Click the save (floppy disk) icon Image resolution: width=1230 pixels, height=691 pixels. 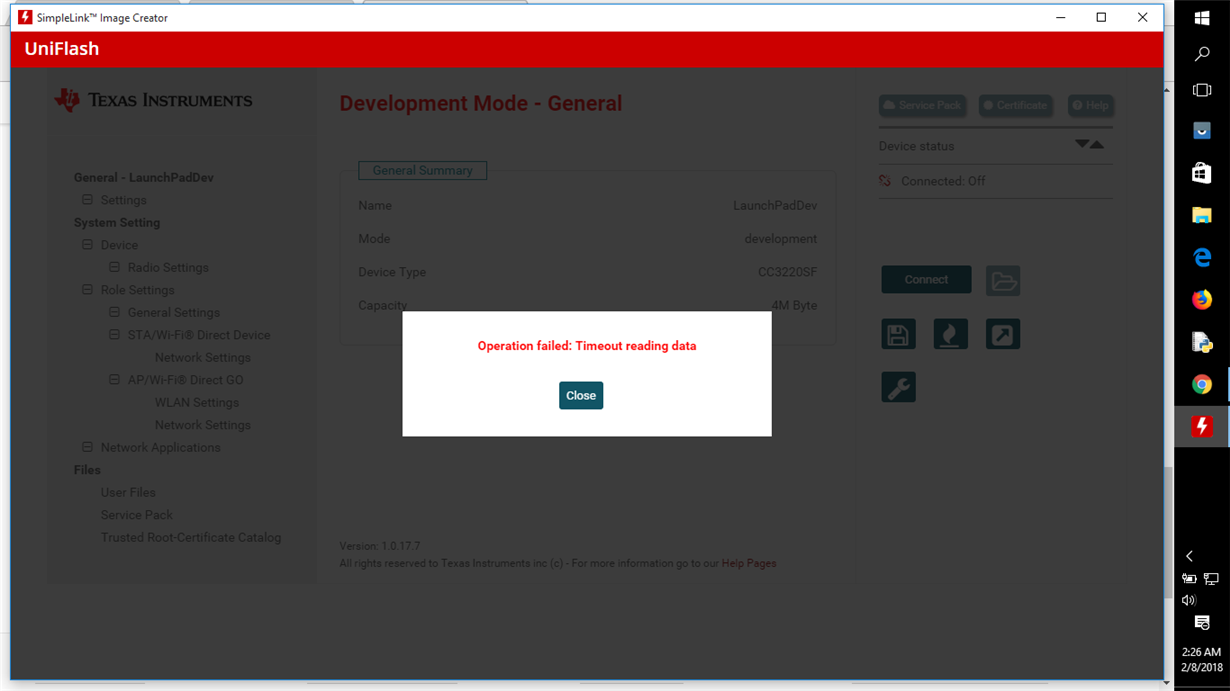pos(898,334)
